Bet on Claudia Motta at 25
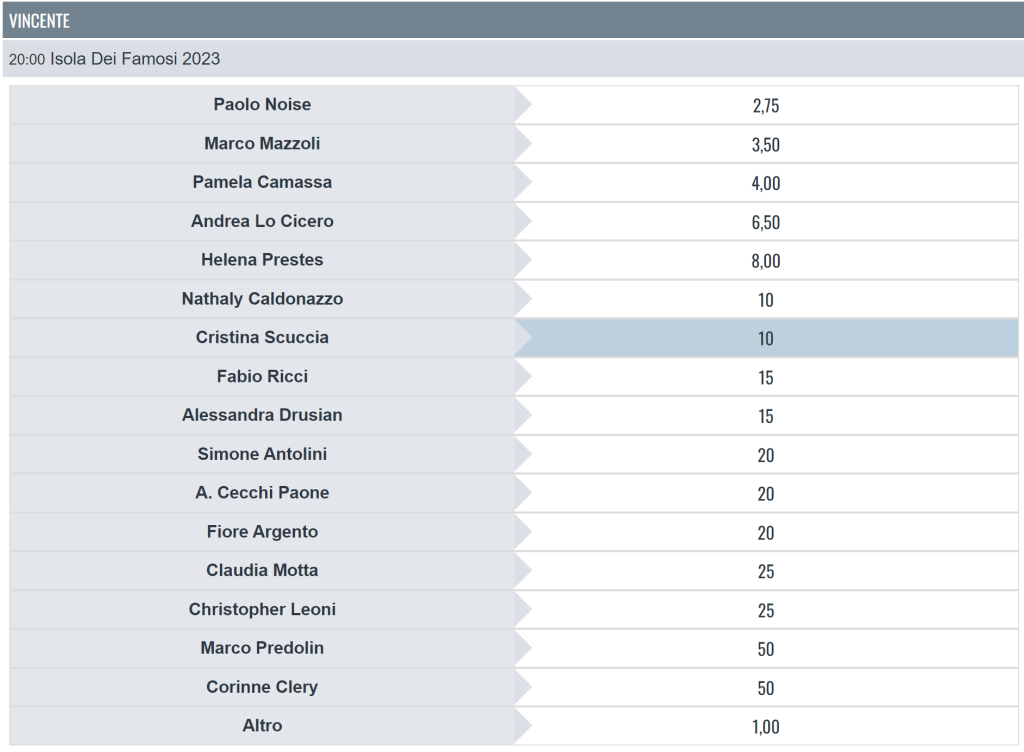Image resolution: width=1024 pixels, height=752 pixels. pos(766,571)
